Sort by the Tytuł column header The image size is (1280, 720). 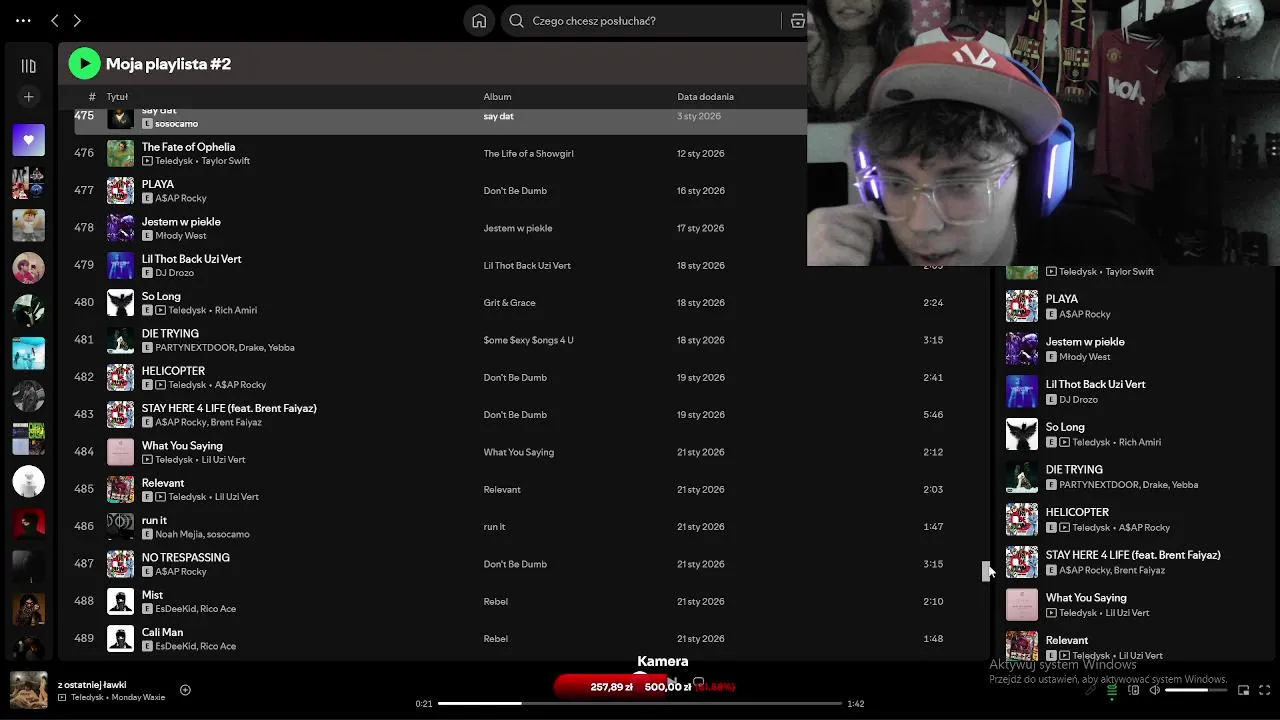tap(117, 97)
